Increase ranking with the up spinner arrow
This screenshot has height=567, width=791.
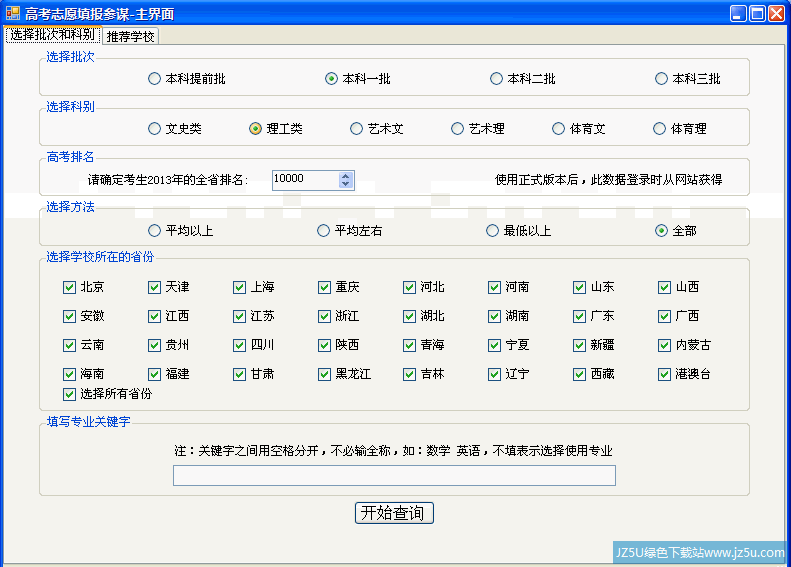346,176
